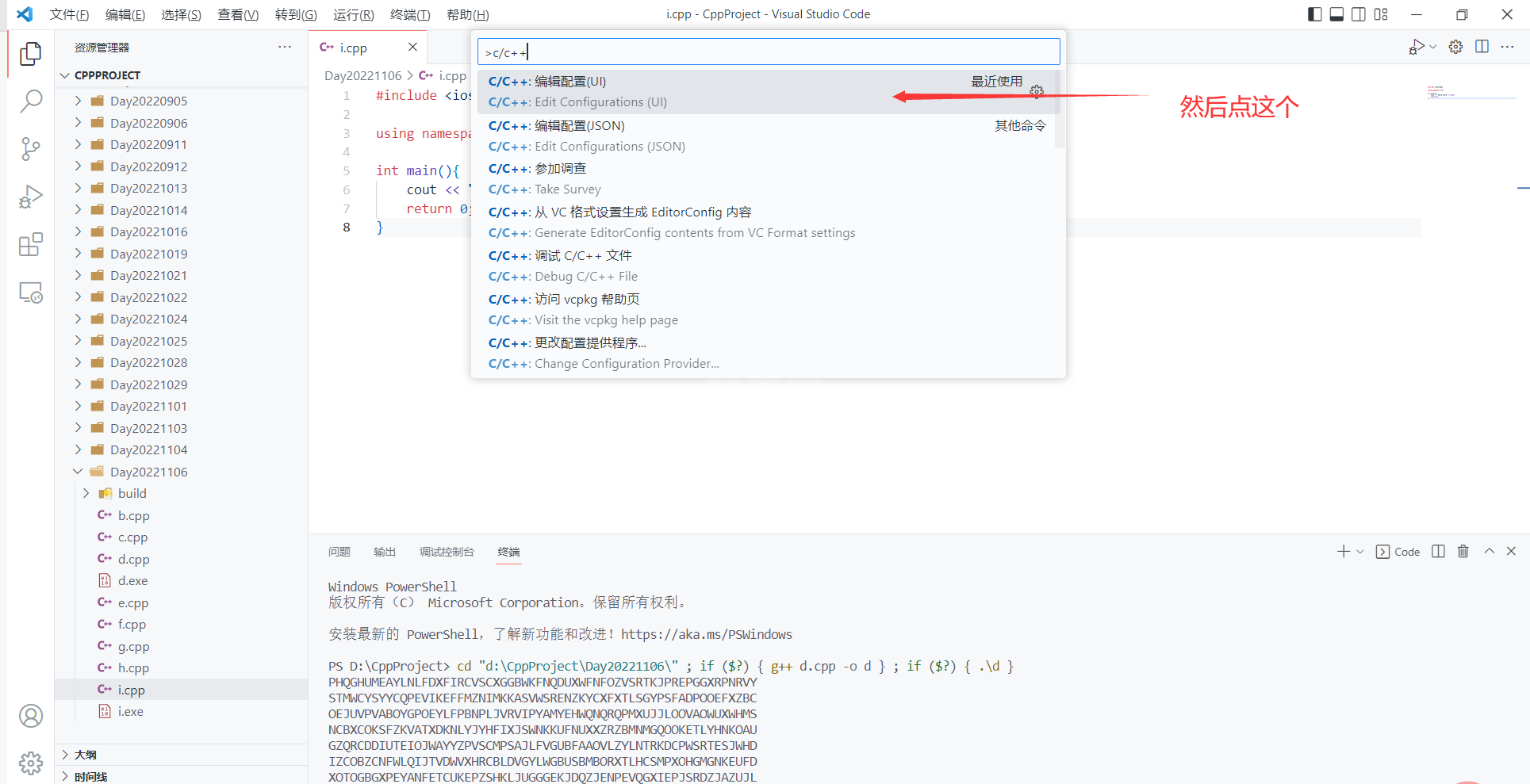Screen dimensions: 1530x784
Task: Open Explorer panel more actions ellipsis
Action: (285, 47)
